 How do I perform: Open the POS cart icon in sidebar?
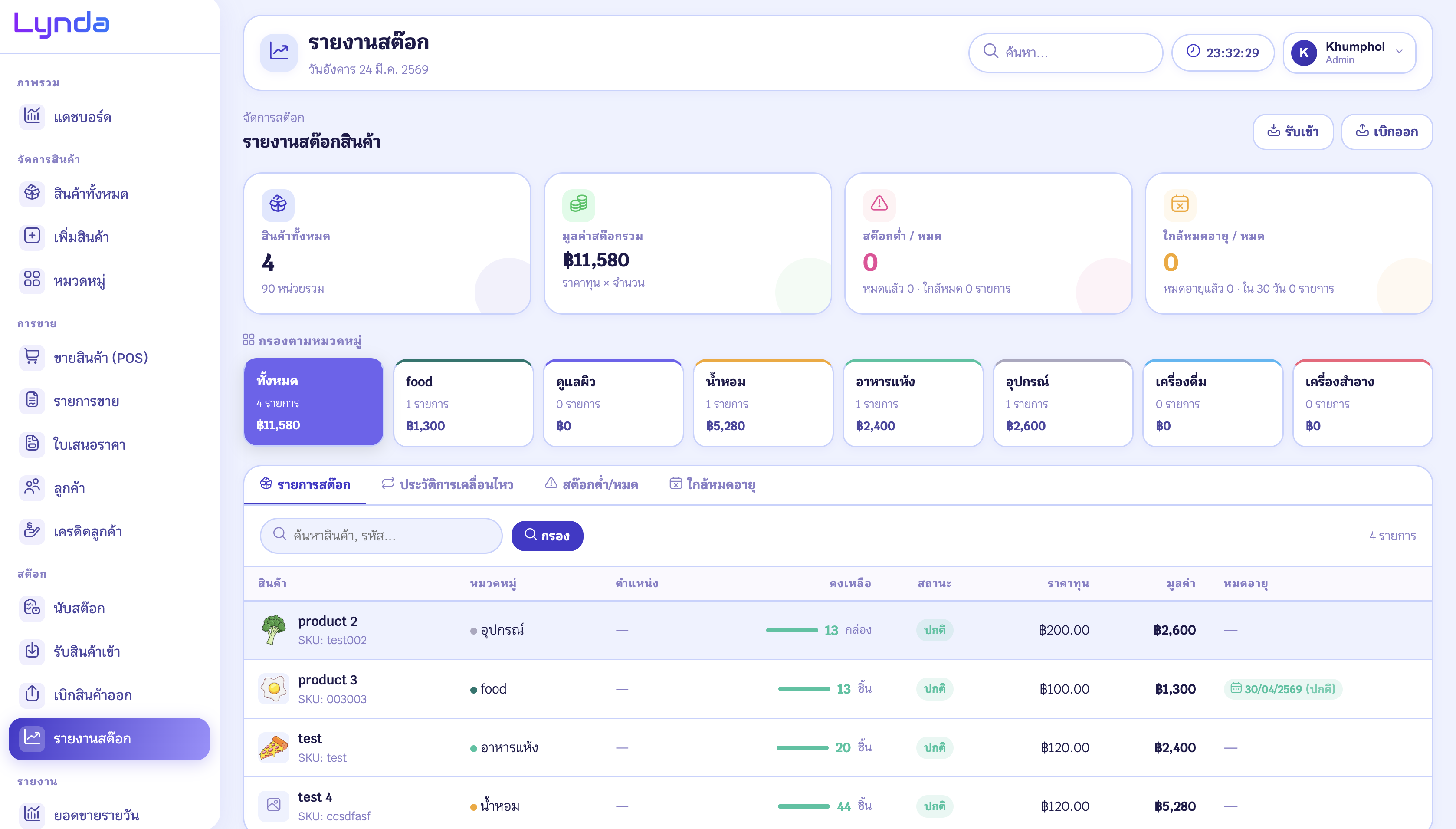pyautogui.click(x=32, y=357)
